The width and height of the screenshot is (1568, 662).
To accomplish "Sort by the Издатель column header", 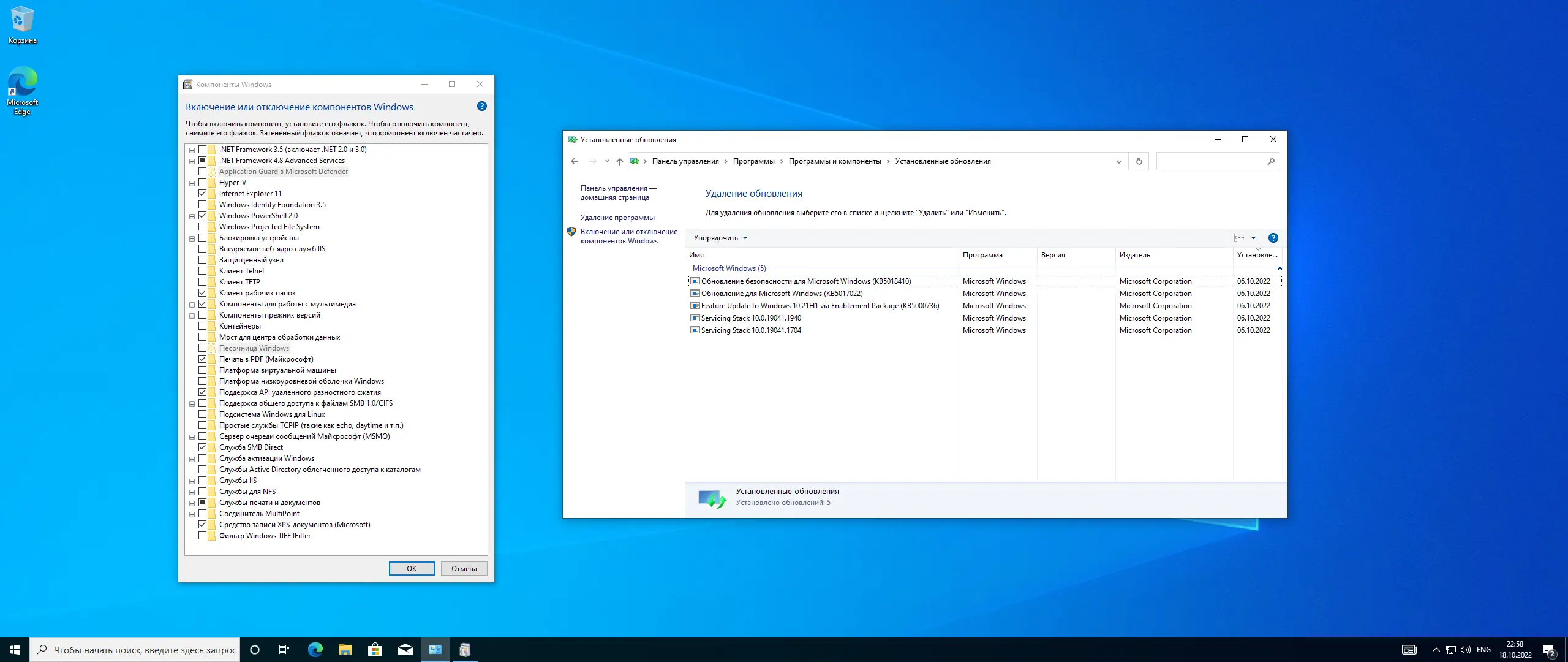I will pos(1134,255).
